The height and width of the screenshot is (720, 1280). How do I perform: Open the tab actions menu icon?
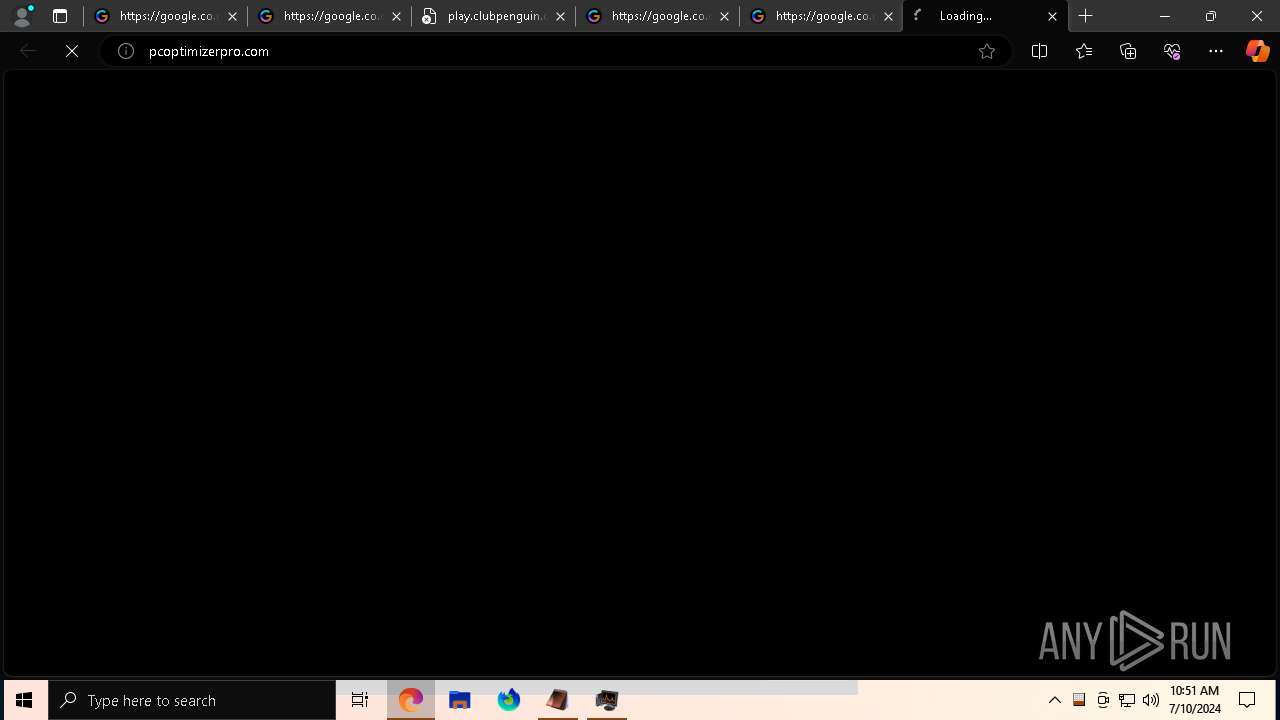coord(60,16)
